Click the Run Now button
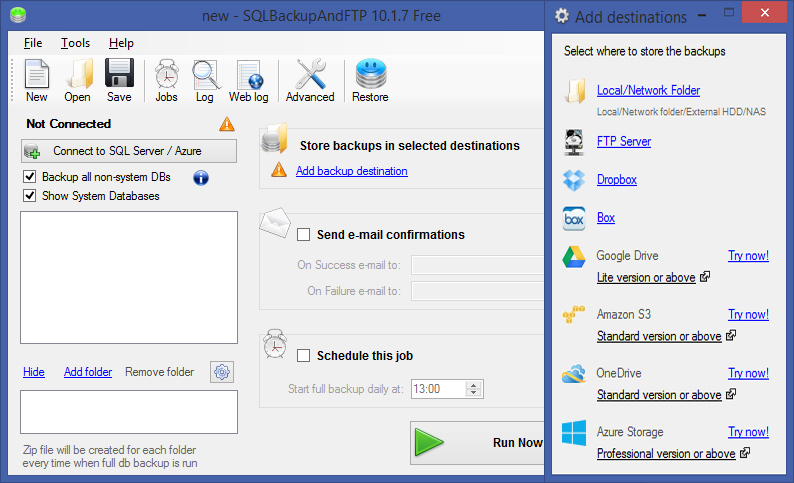 477,443
